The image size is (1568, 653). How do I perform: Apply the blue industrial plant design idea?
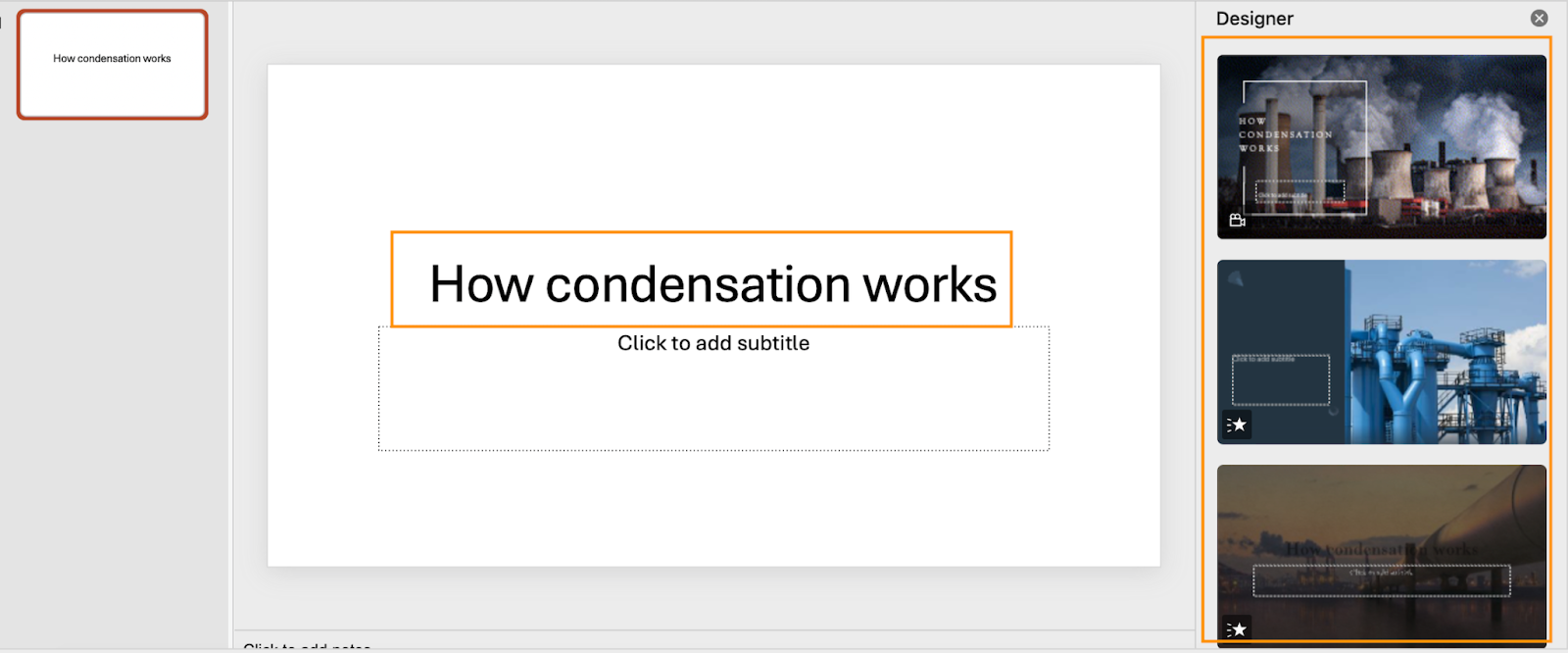[1445, 351]
